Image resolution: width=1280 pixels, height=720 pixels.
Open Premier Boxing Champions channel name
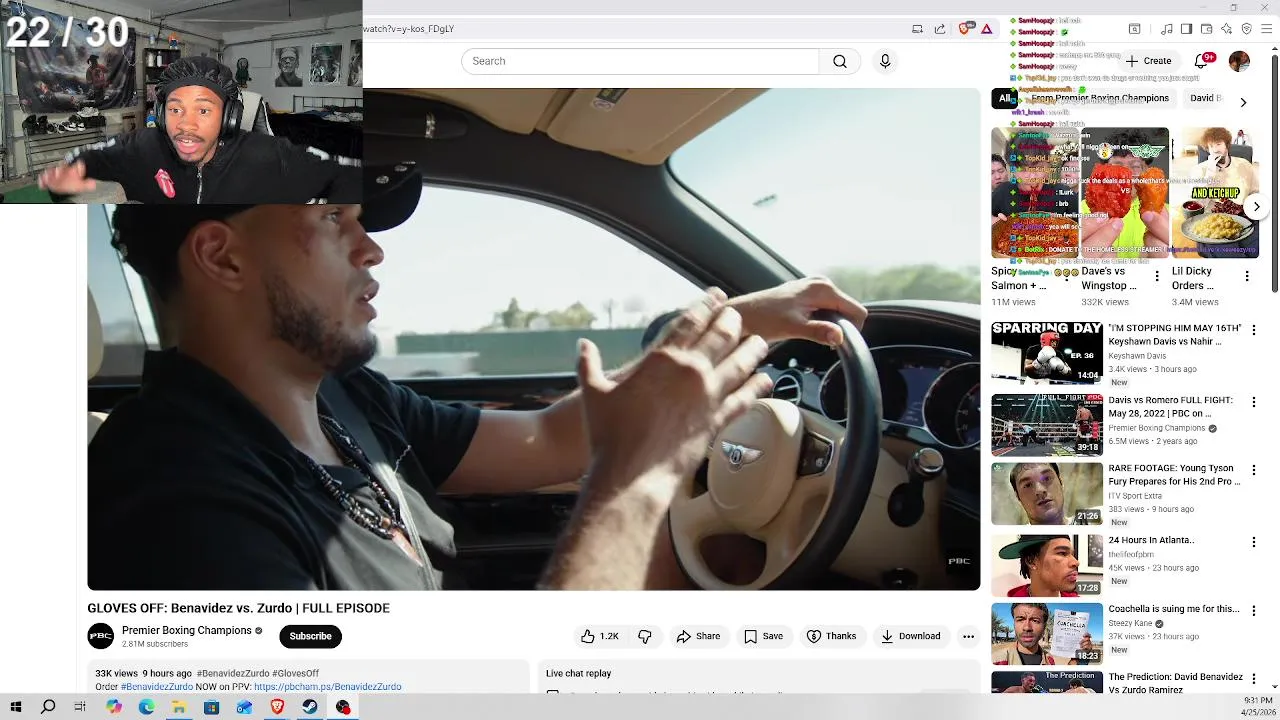tap(187, 631)
